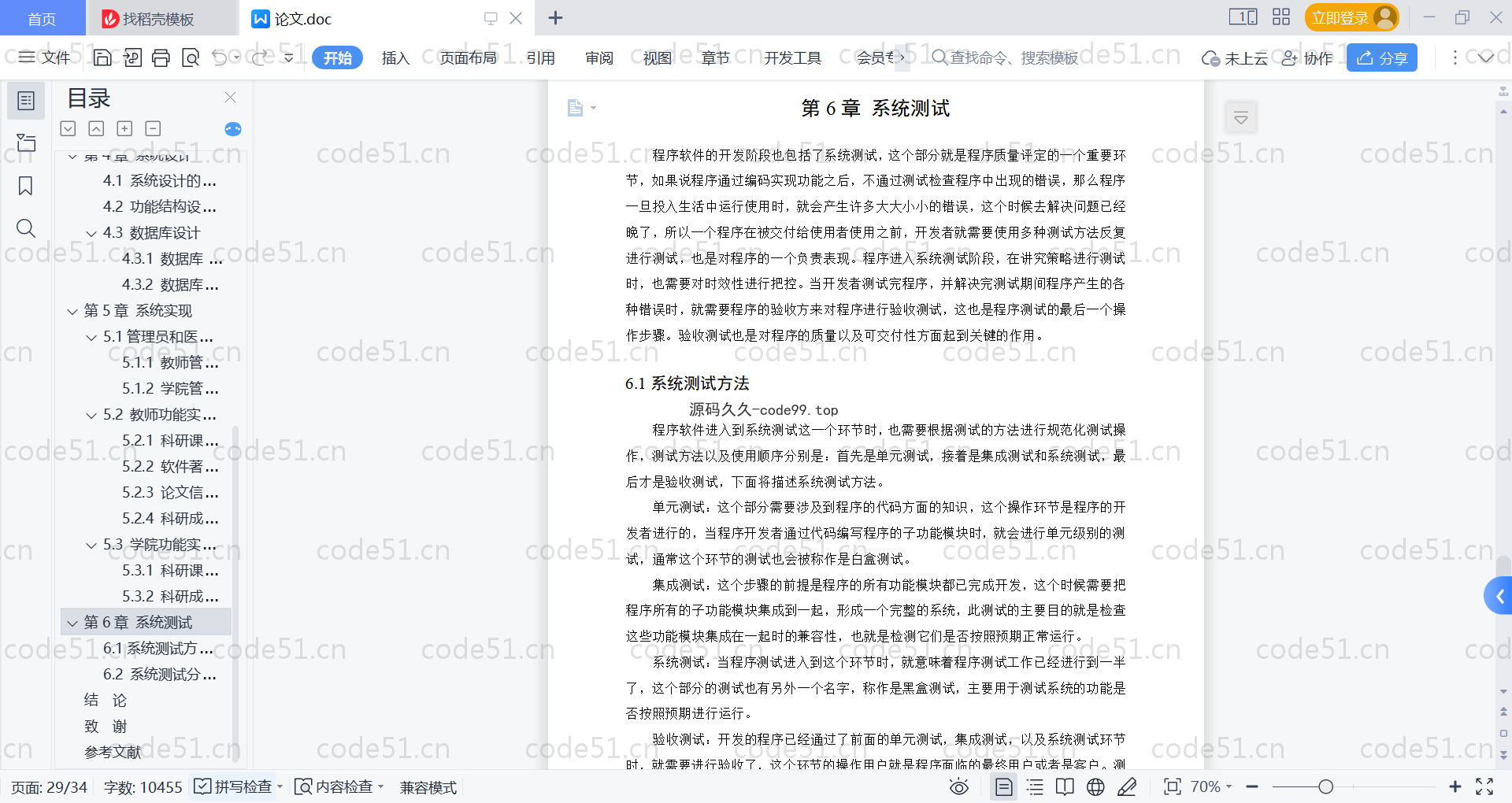
Task: Open the bookmark panel in the left sidebar
Action: (x=26, y=186)
